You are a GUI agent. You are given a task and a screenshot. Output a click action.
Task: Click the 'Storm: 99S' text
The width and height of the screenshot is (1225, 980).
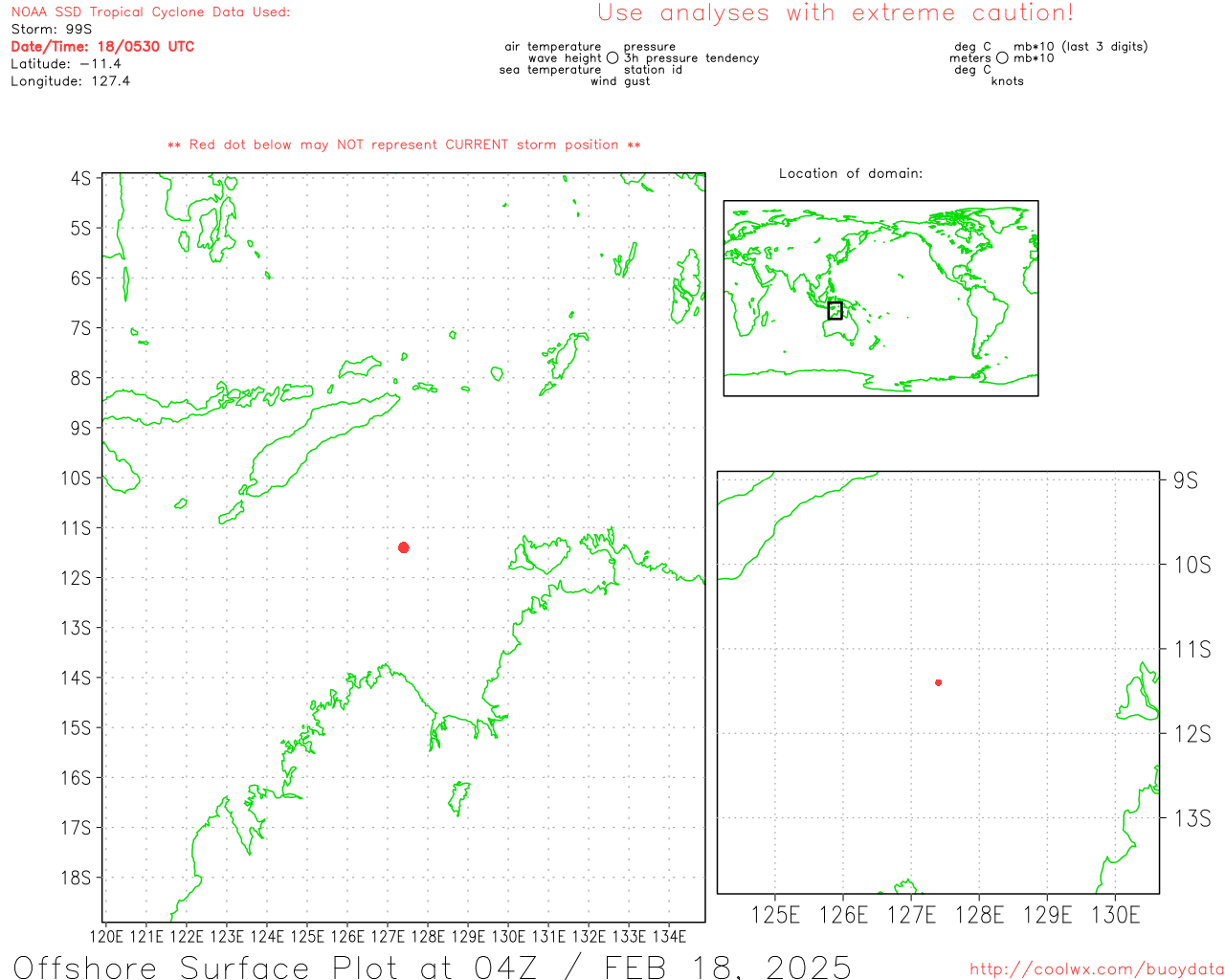tap(52, 30)
